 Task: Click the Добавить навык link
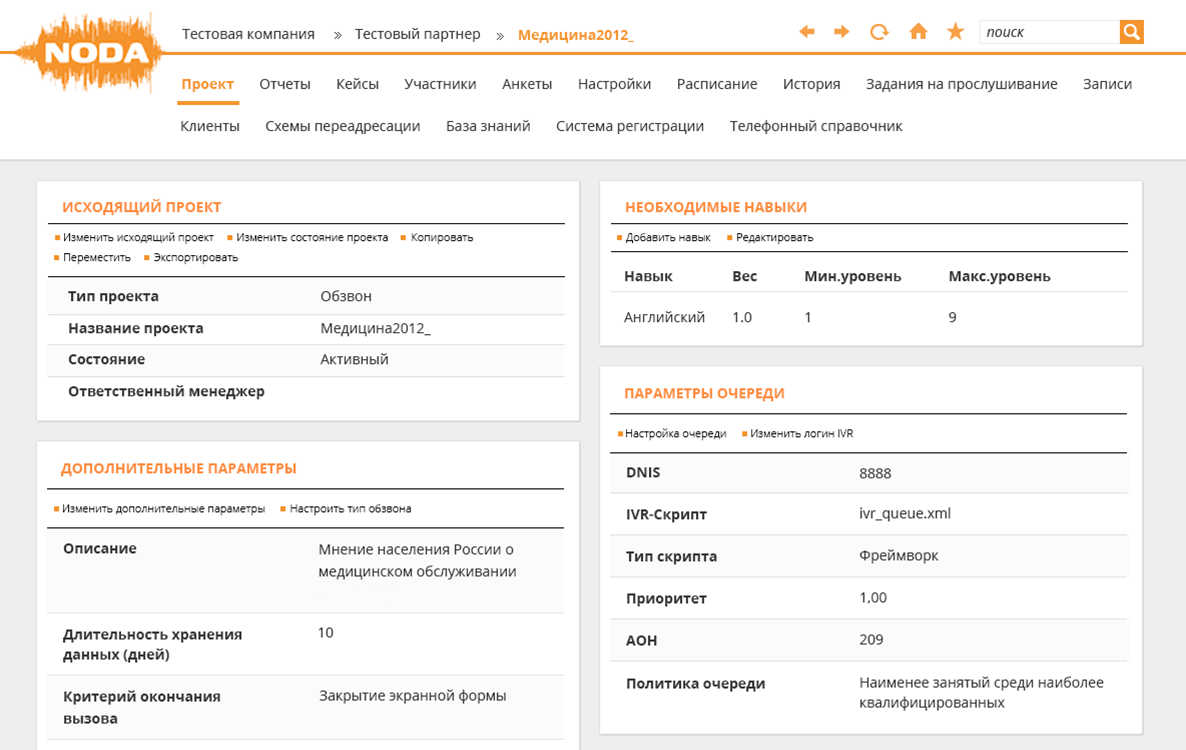pyautogui.click(x=668, y=237)
